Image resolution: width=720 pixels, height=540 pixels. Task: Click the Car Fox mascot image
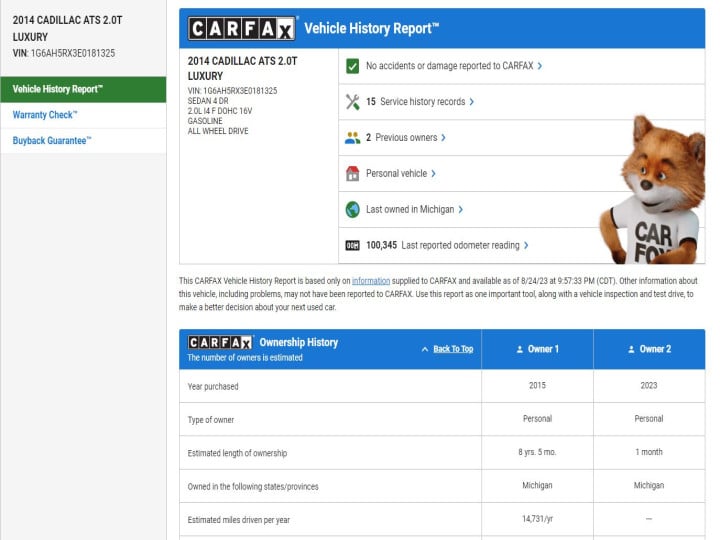click(652, 190)
